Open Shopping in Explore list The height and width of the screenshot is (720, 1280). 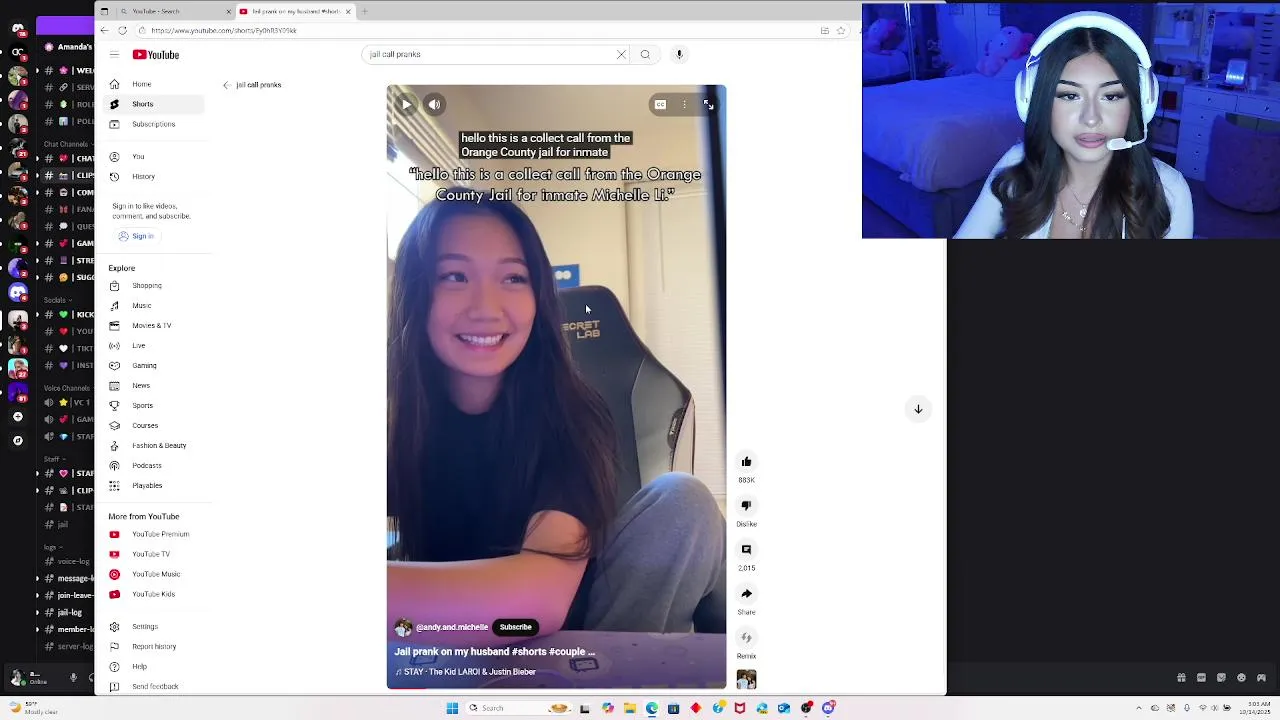click(146, 286)
